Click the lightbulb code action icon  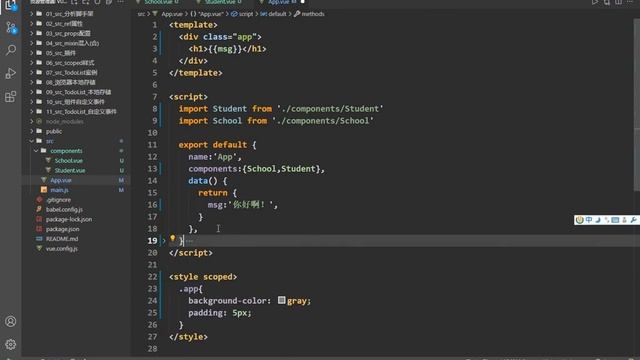[x=173, y=238]
